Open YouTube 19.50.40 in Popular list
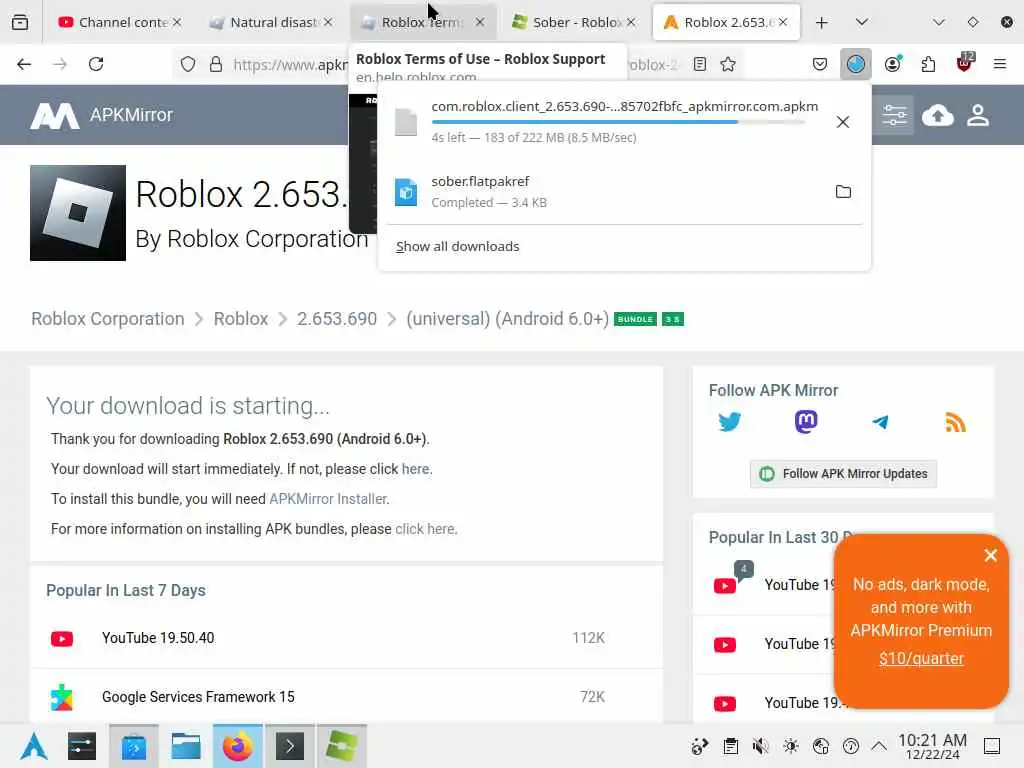The width and height of the screenshot is (1024, 768). click(x=158, y=638)
